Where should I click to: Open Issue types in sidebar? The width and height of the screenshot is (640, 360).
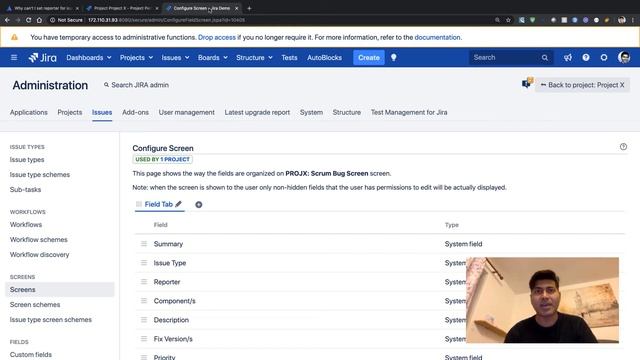27,160
